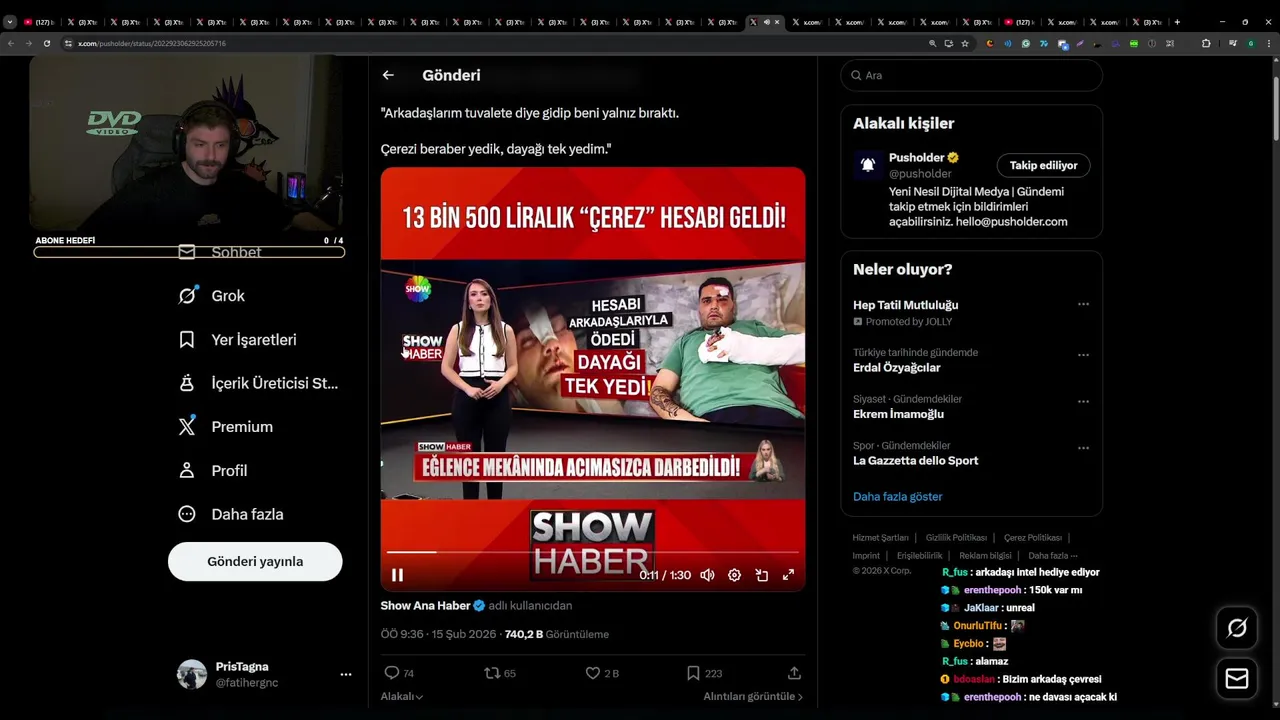
Task: Open the PrisTagna account avatar
Action: tap(192, 674)
